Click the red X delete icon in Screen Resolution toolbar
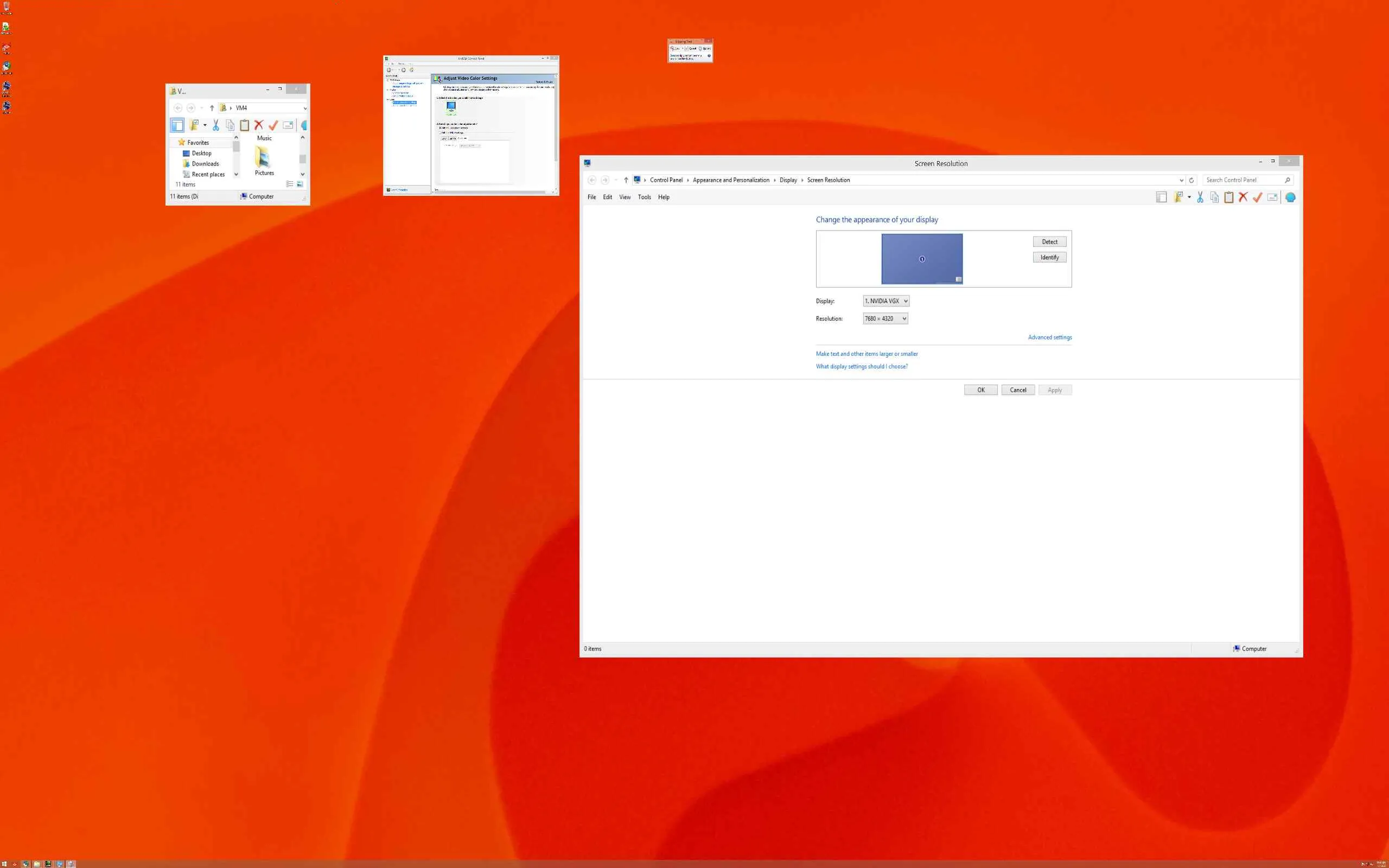Image resolution: width=1389 pixels, height=868 pixels. pyautogui.click(x=1243, y=197)
